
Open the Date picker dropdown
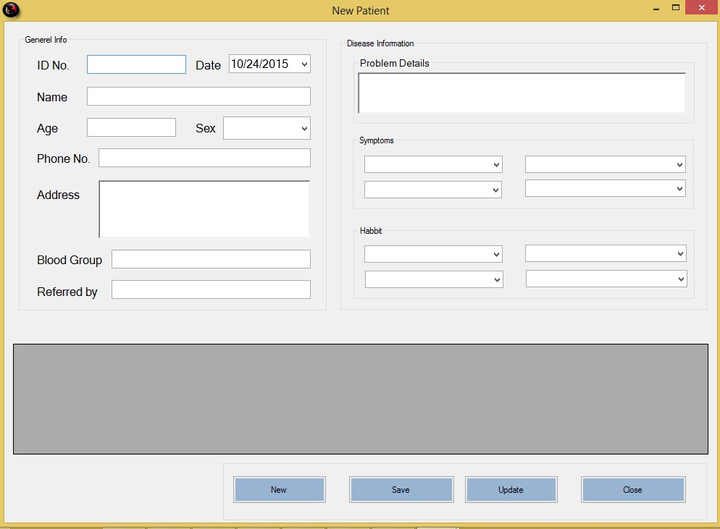click(x=304, y=64)
